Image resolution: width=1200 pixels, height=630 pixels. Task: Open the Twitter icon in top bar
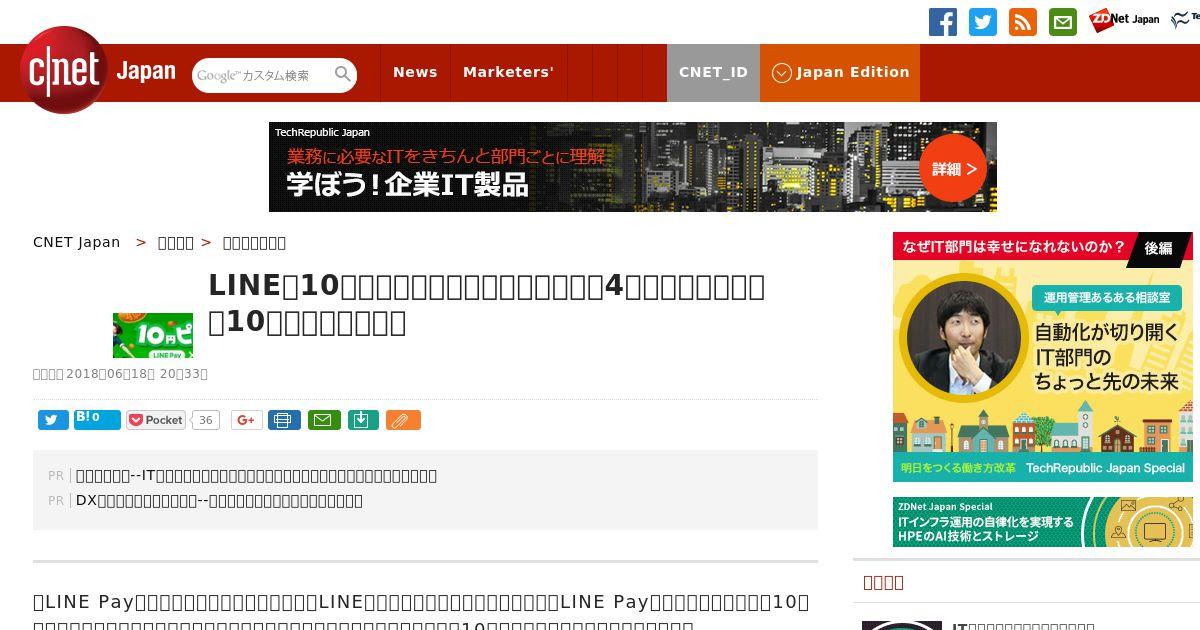click(x=983, y=22)
